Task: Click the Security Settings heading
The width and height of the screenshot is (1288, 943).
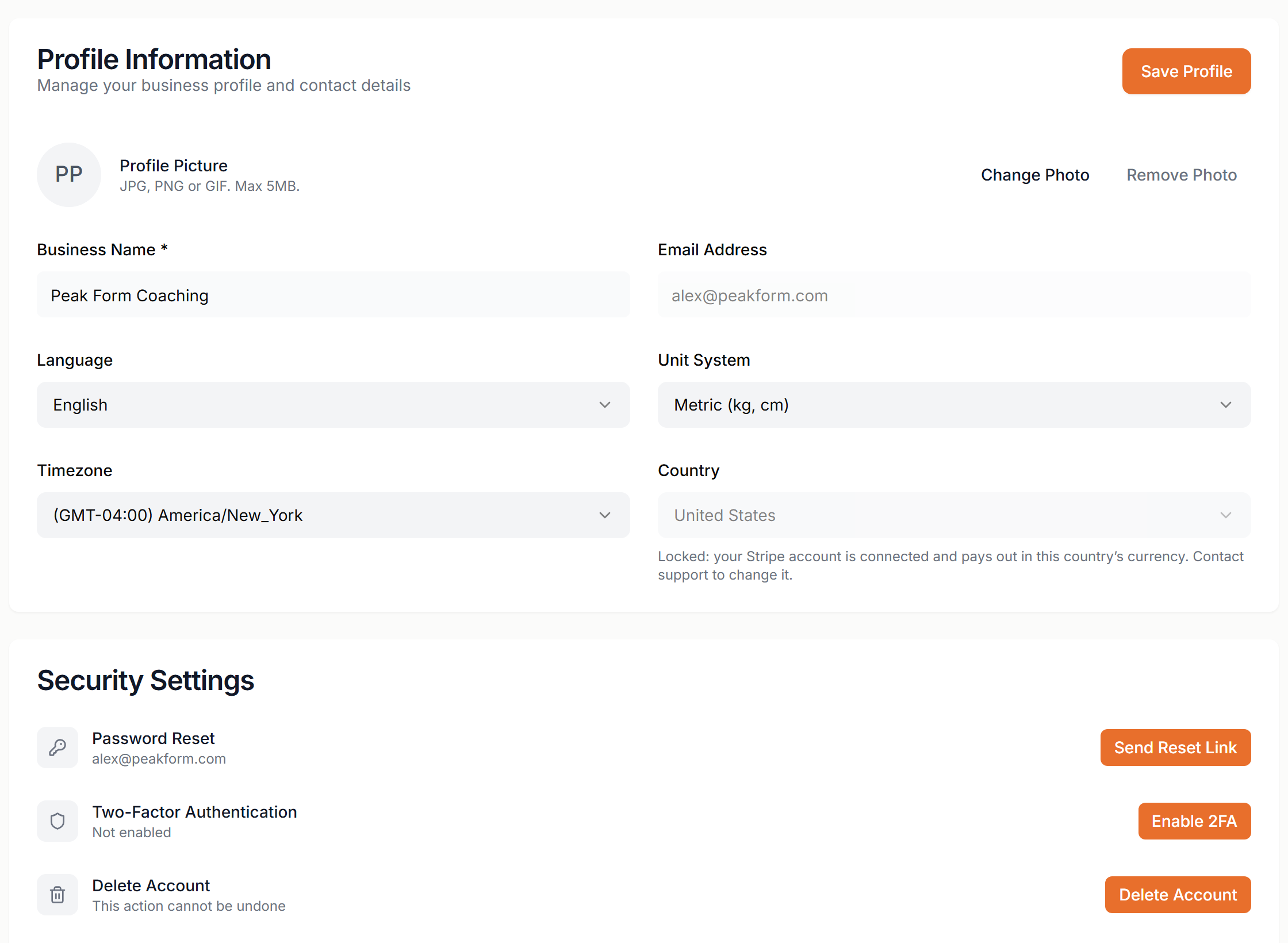Action: (145, 680)
